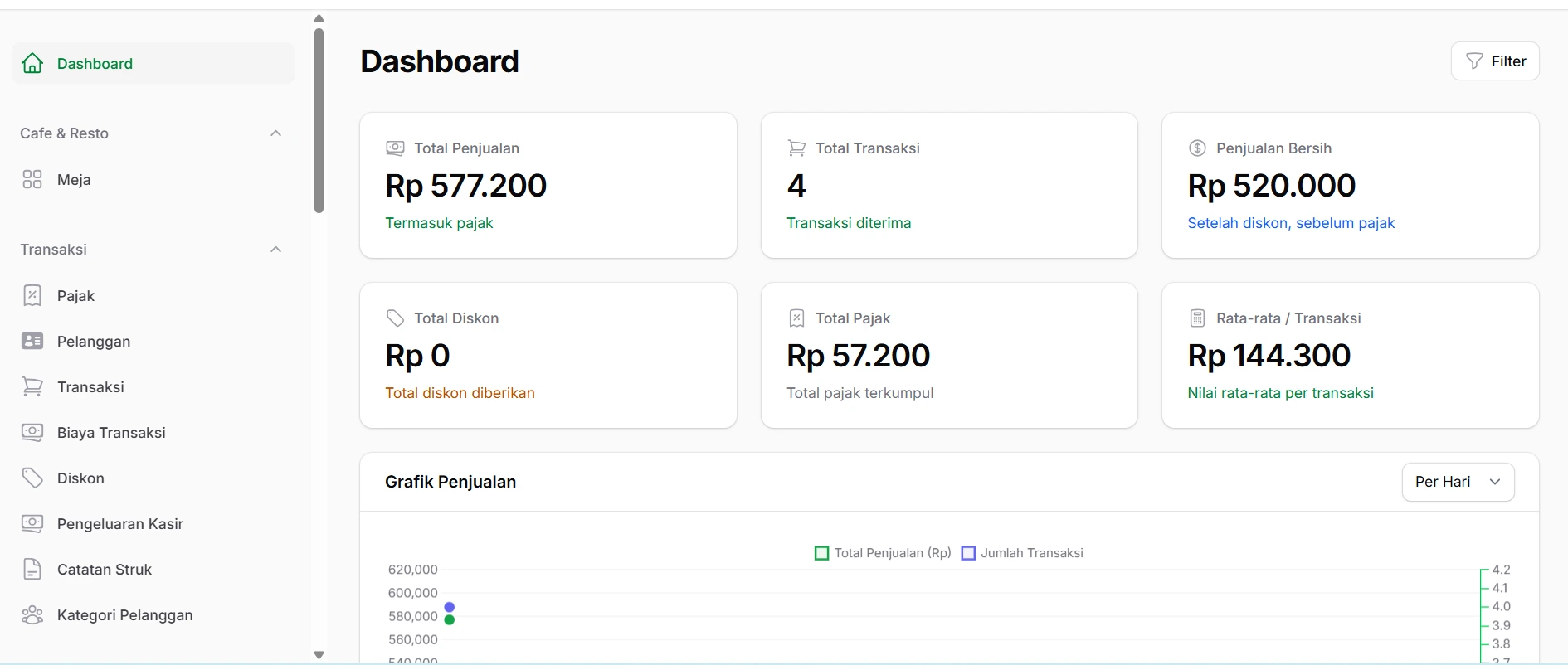Click the Filter button
Viewport: 1568px width, 665px height.
1495,61
